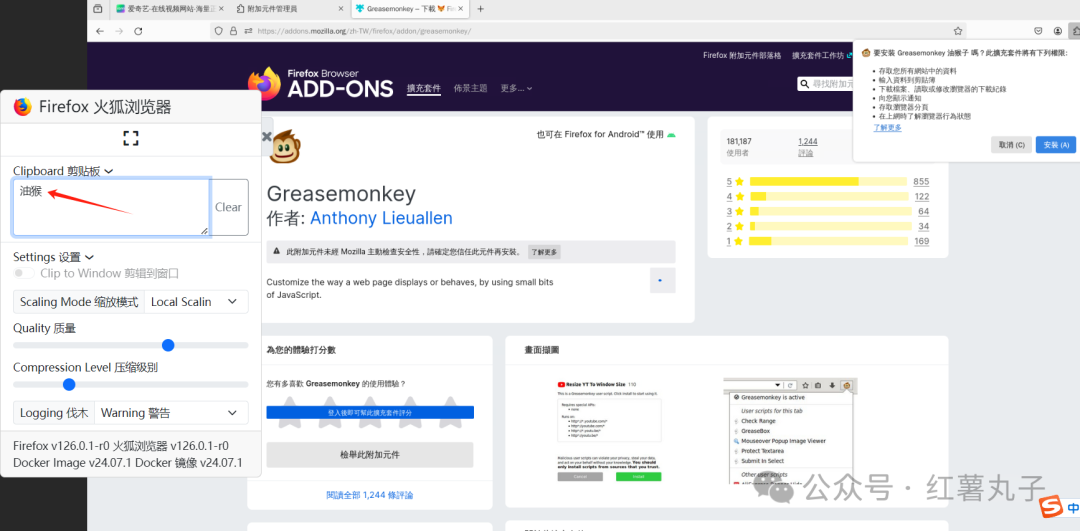Click 取消 (C) in install prompt

[1012, 145]
